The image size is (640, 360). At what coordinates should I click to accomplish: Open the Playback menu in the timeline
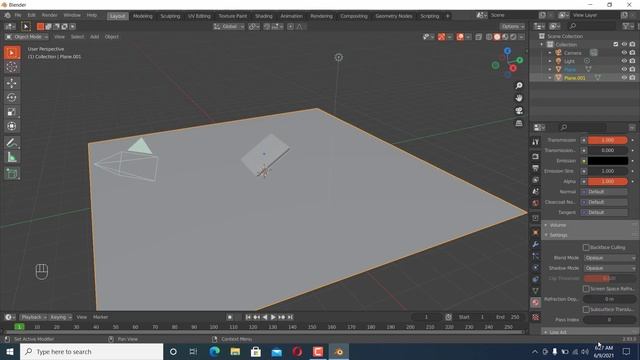(x=34, y=317)
